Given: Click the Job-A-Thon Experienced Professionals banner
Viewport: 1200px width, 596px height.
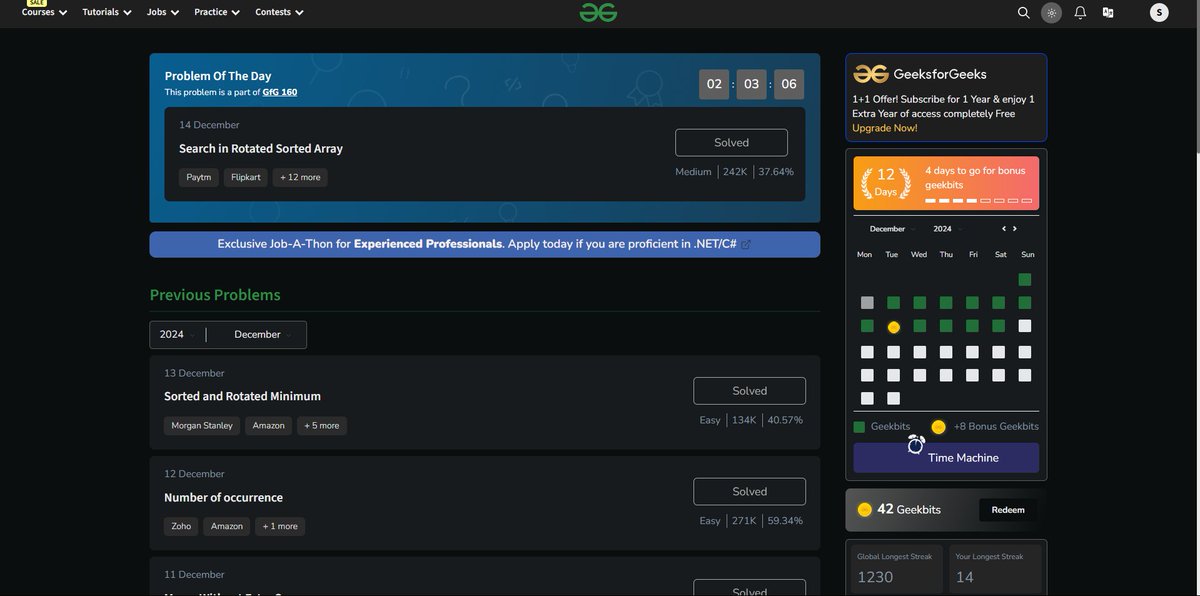Looking at the screenshot, I should coord(485,244).
